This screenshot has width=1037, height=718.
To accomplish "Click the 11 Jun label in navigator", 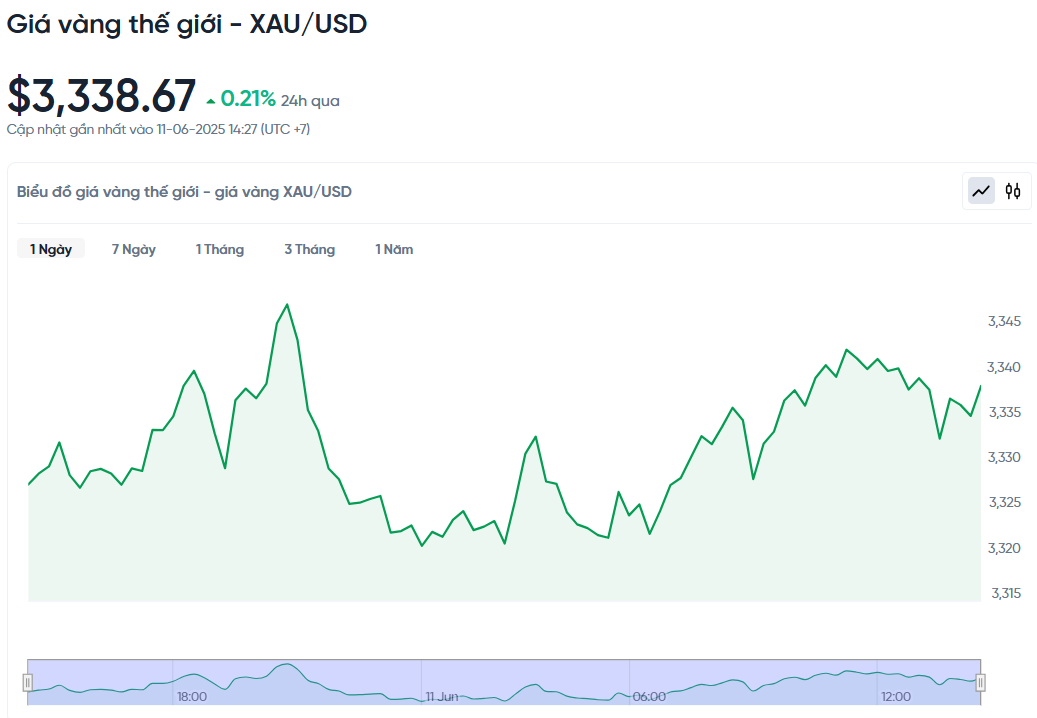I will (x=442, y=697).
